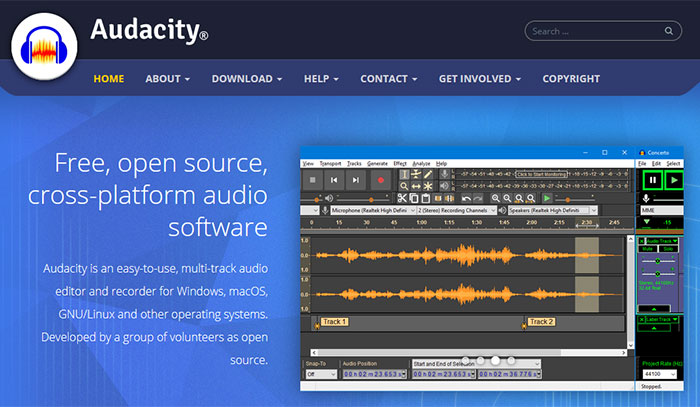Click the Fit Selection zoom icon
The height and width of the screenshot is (407, 700).
519,198
